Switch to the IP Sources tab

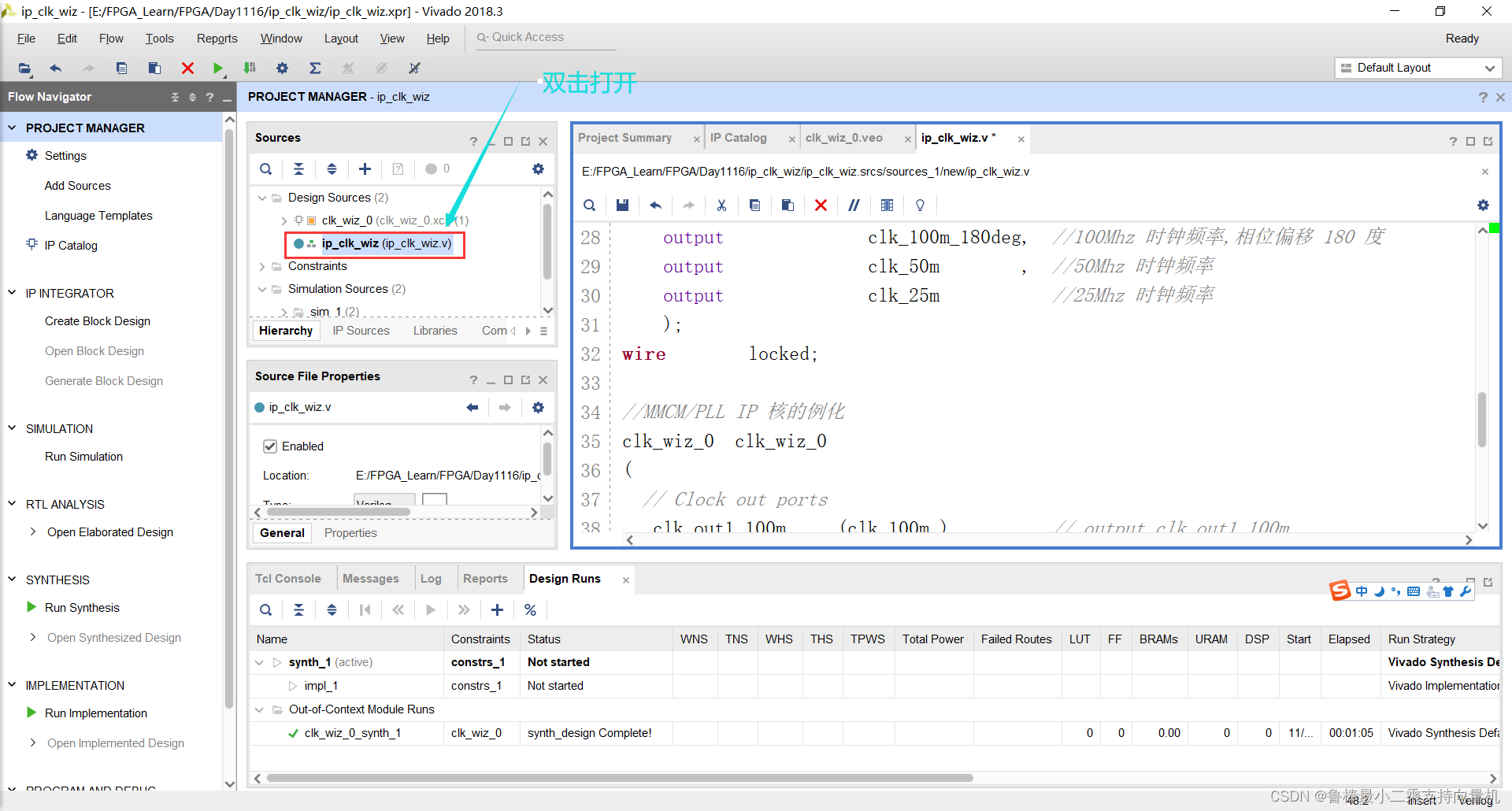361,331
